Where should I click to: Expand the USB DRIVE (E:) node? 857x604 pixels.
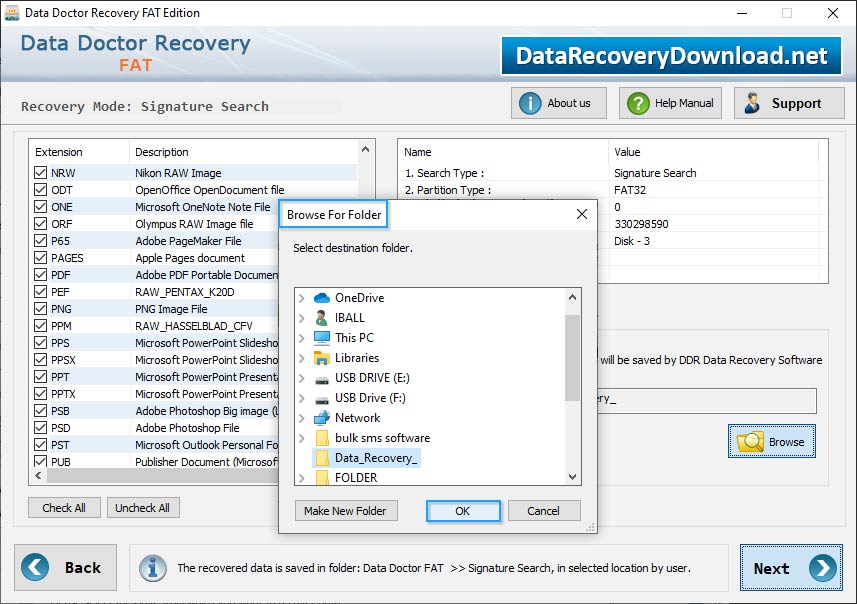pos(302,378)
